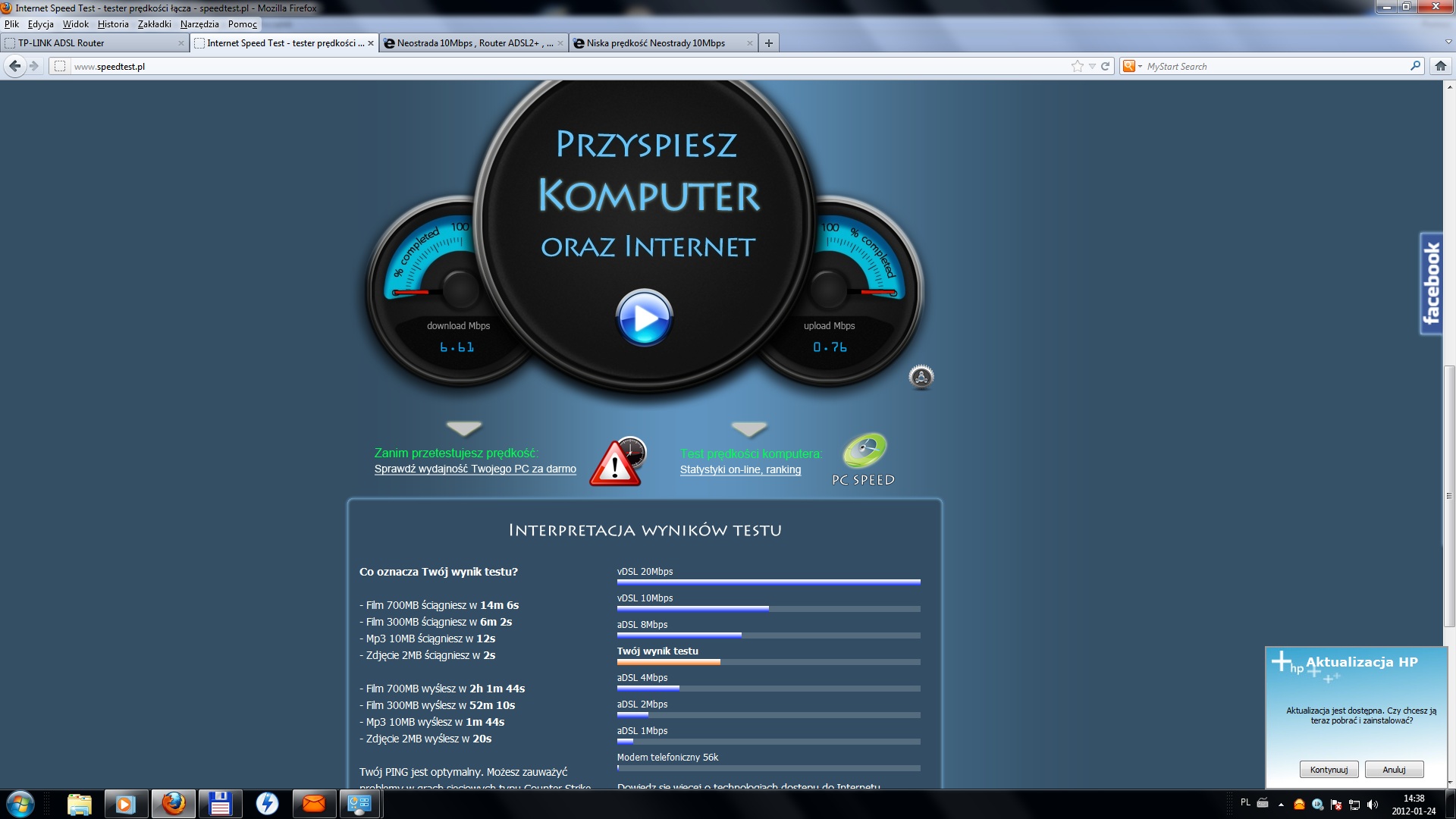1456x819 pixels.
Task: Open 'Sprawdź wydajność Twojego PC za darmo' link
Action: click(475, 469)
